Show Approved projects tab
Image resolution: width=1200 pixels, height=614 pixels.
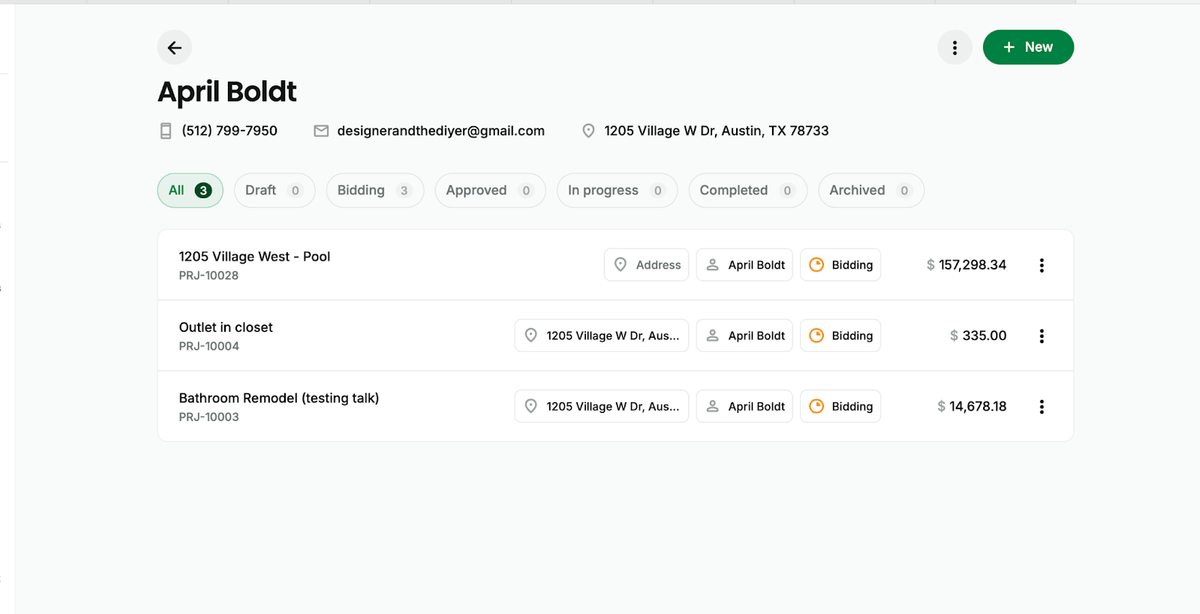click(x=489, y=190)
